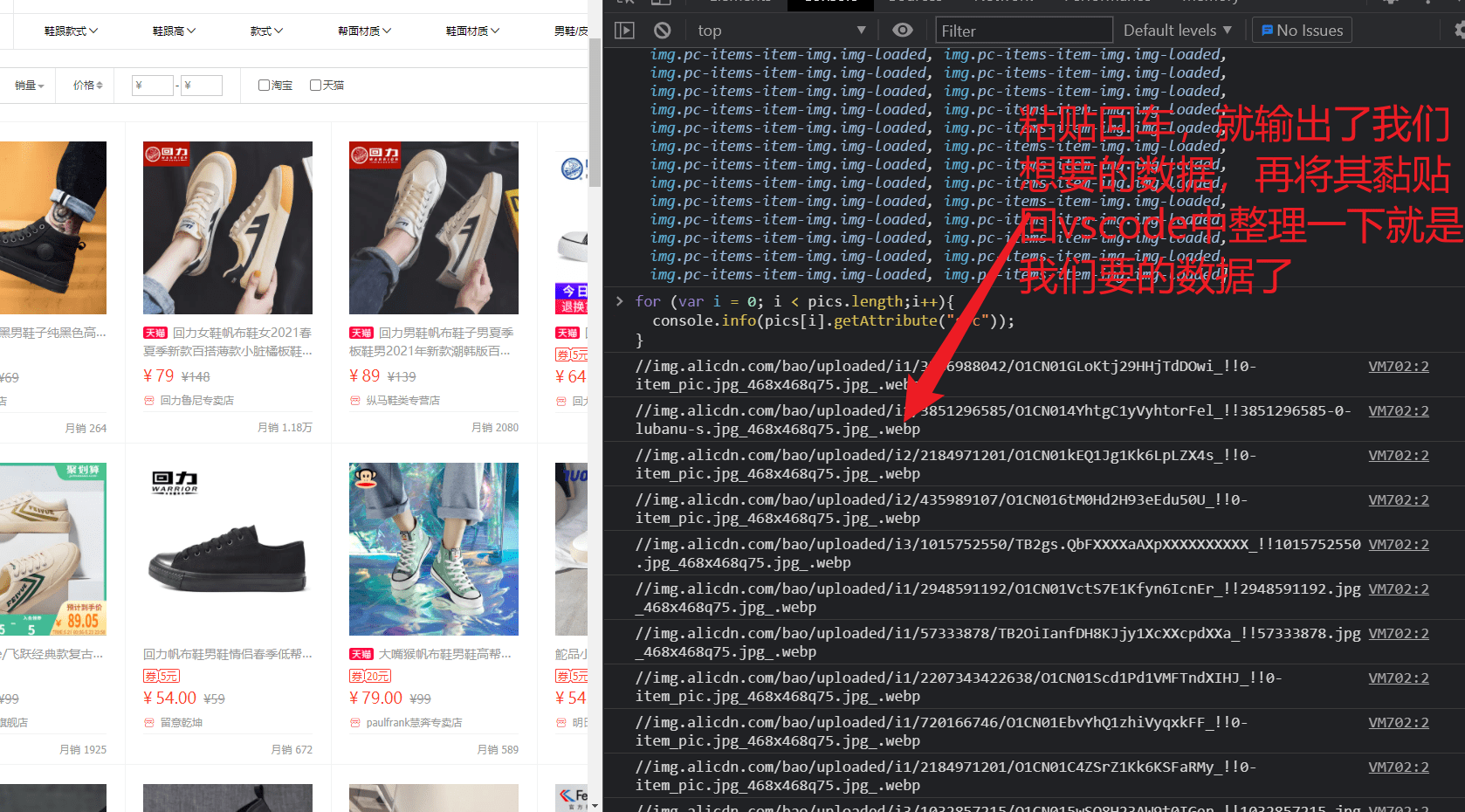The image size is (1465, 812).
Task: Click the 天猫 badge on 回力女鞋帆布鞋 listing
Action: click(155, 333)
